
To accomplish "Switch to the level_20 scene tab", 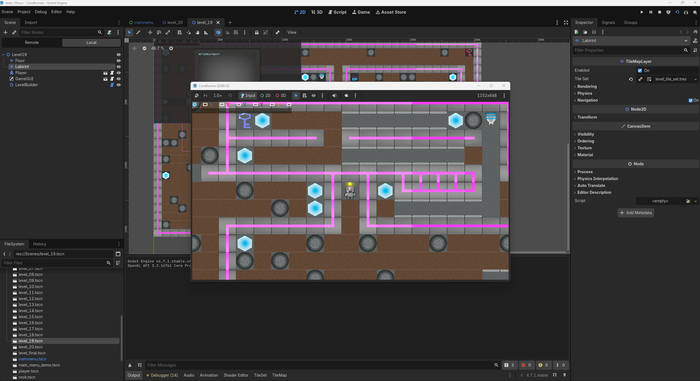I will point(173,22).
